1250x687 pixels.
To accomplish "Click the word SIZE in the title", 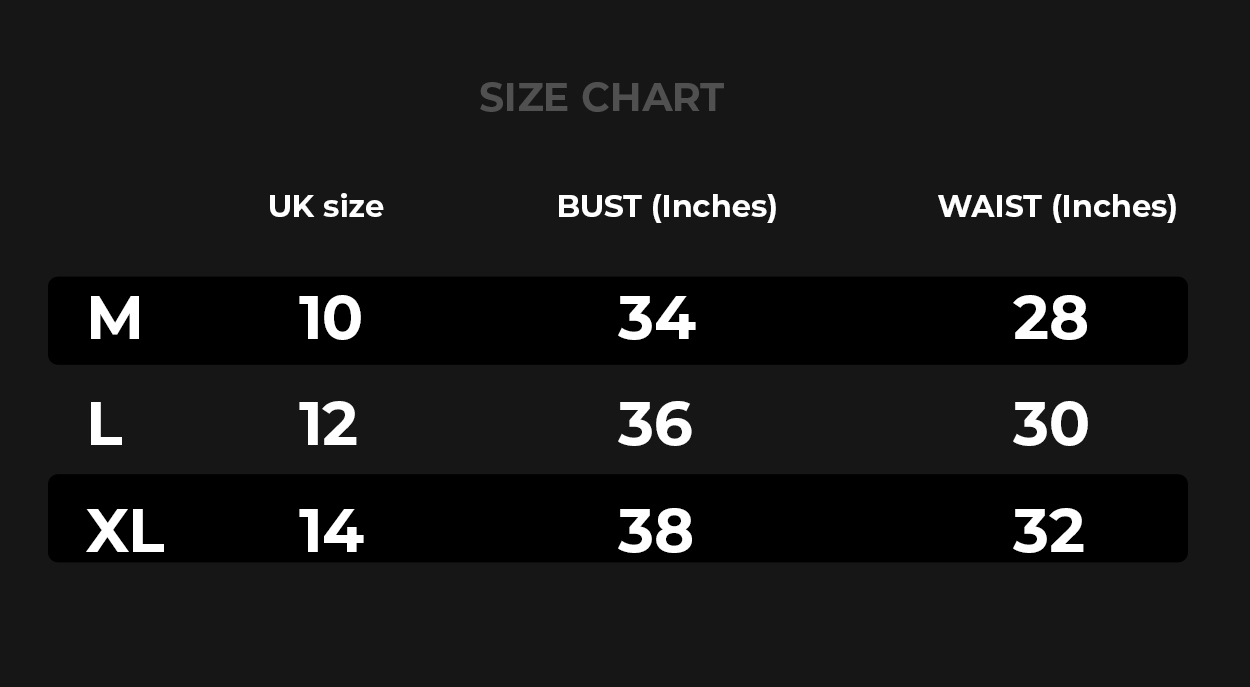I will click(x=524, y=97).
